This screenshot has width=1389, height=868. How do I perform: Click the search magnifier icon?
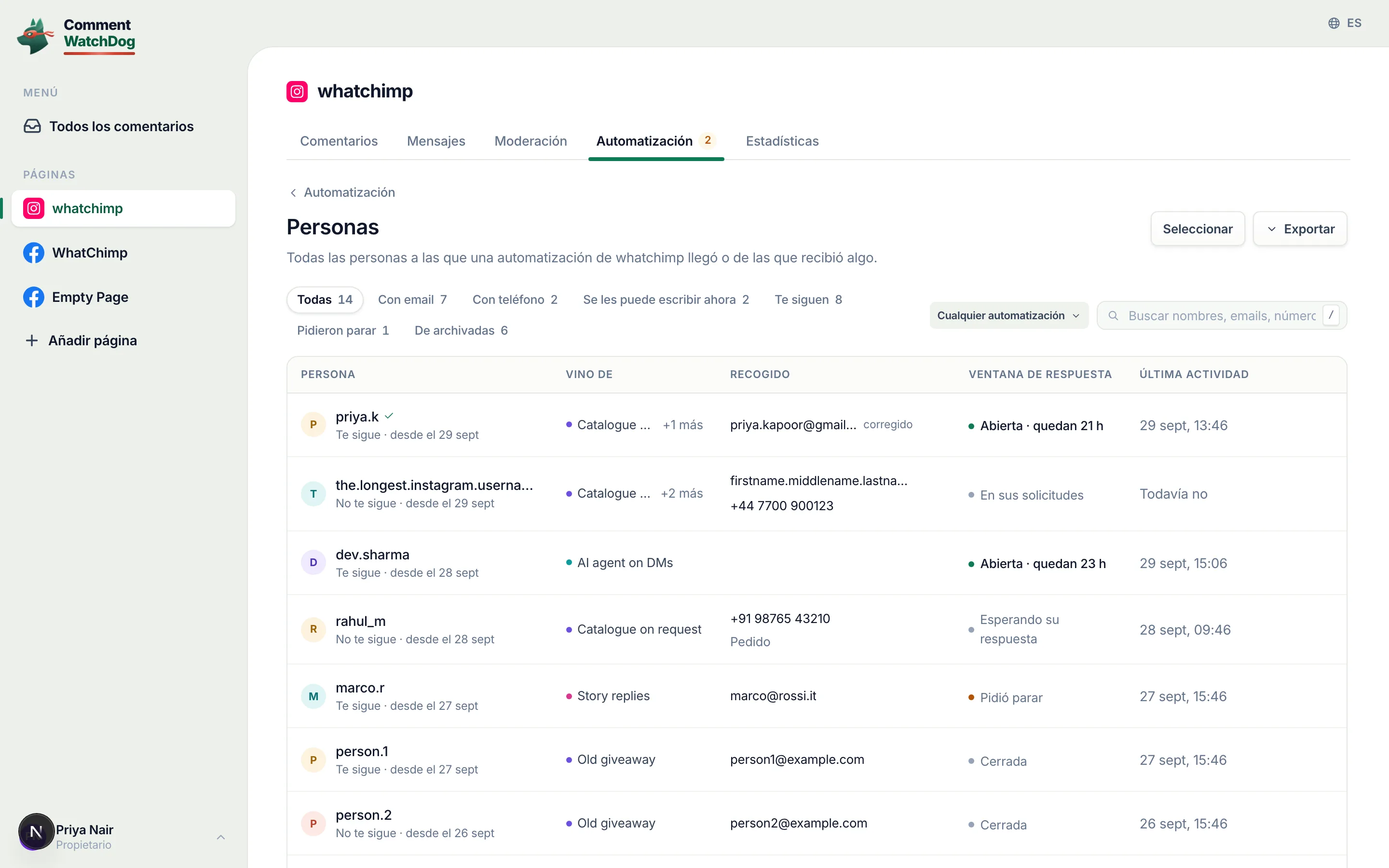[x=1113, y=316]
